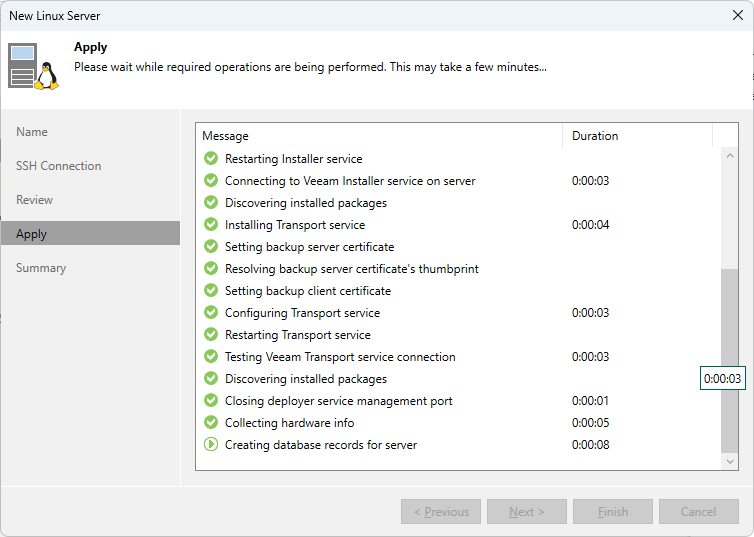Select row Resolving backup server certificate's thumbprint
Viewport: 754px width, 537px height.
pyautogui.click(x=459, y=268)
